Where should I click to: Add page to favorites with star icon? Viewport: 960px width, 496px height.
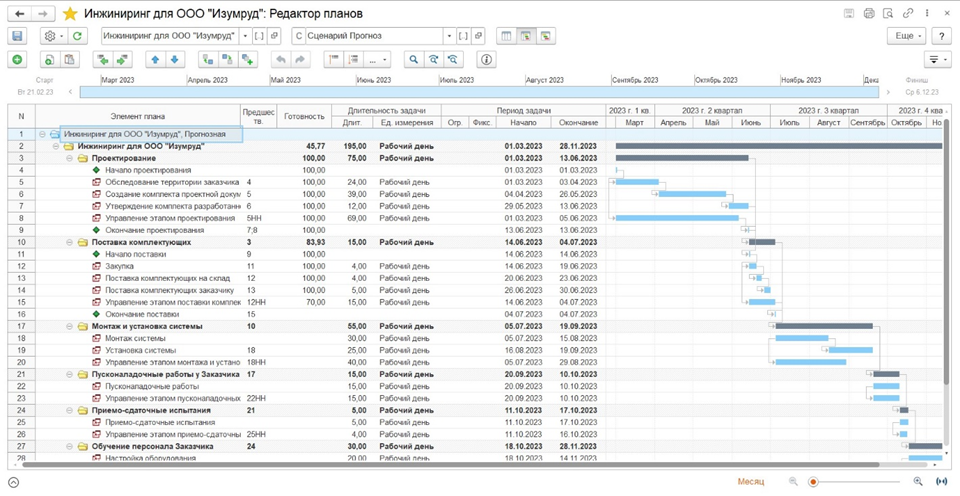coord(69,14)
